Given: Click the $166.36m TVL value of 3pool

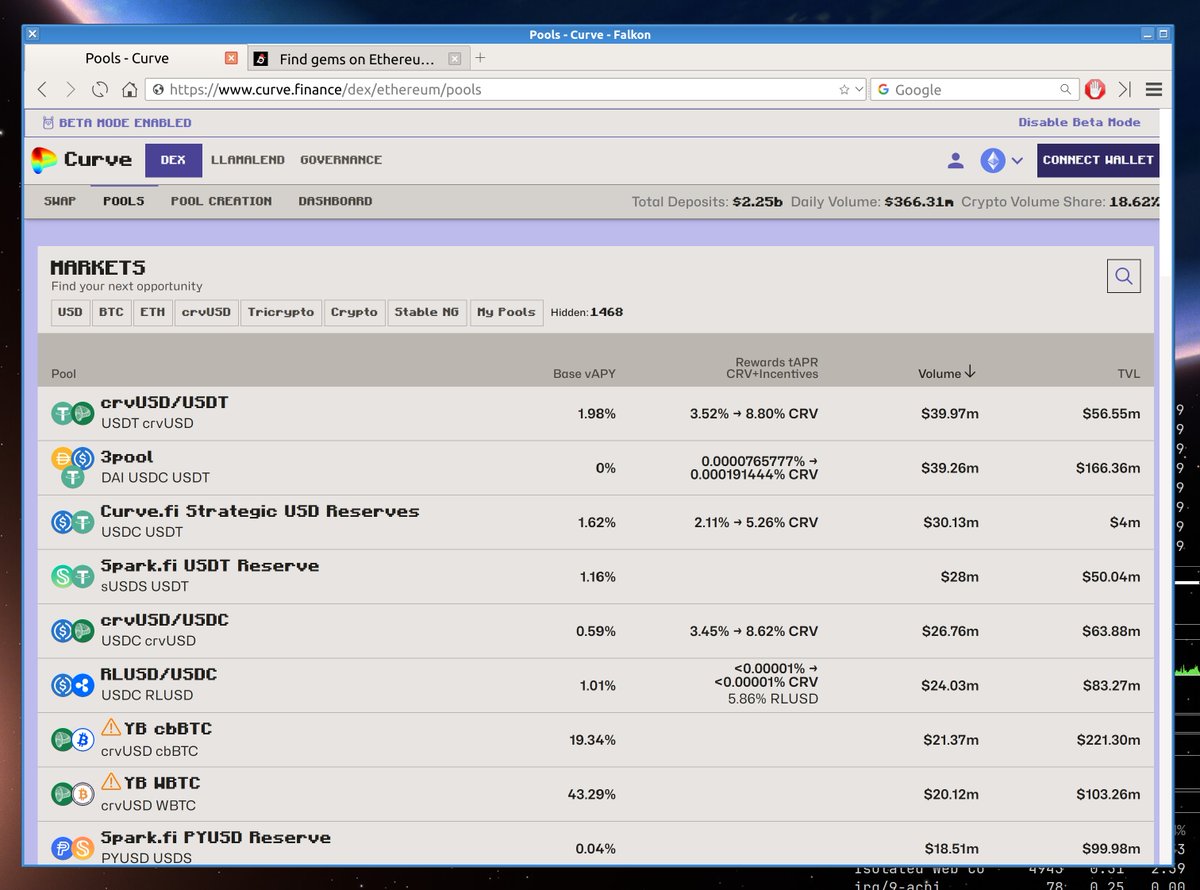Looking at the screenshot, I should [1108, 468].
